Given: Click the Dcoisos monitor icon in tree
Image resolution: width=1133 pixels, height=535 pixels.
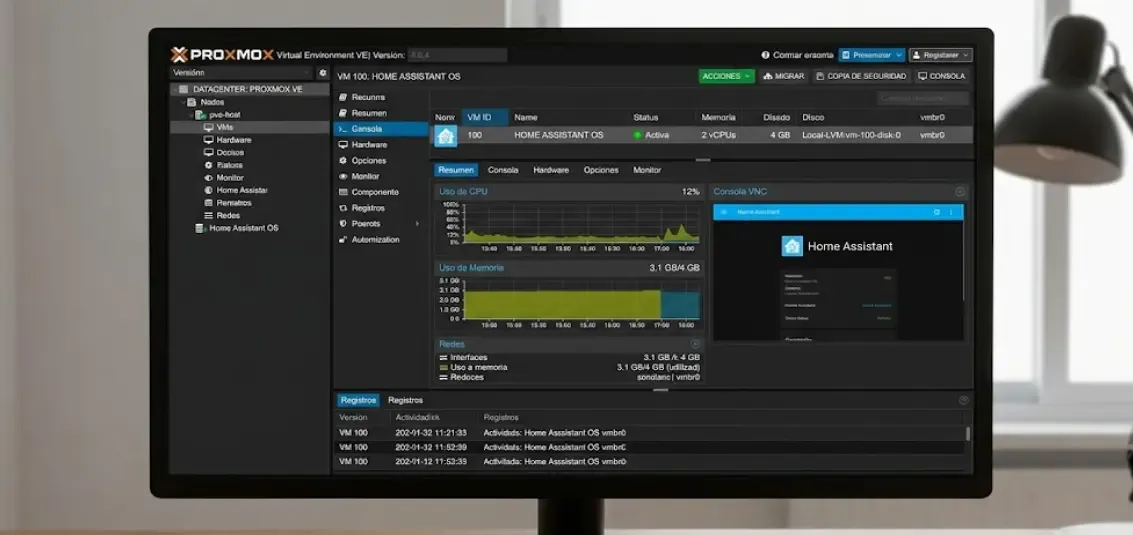Looking at the screenshot, I should 208,153.
